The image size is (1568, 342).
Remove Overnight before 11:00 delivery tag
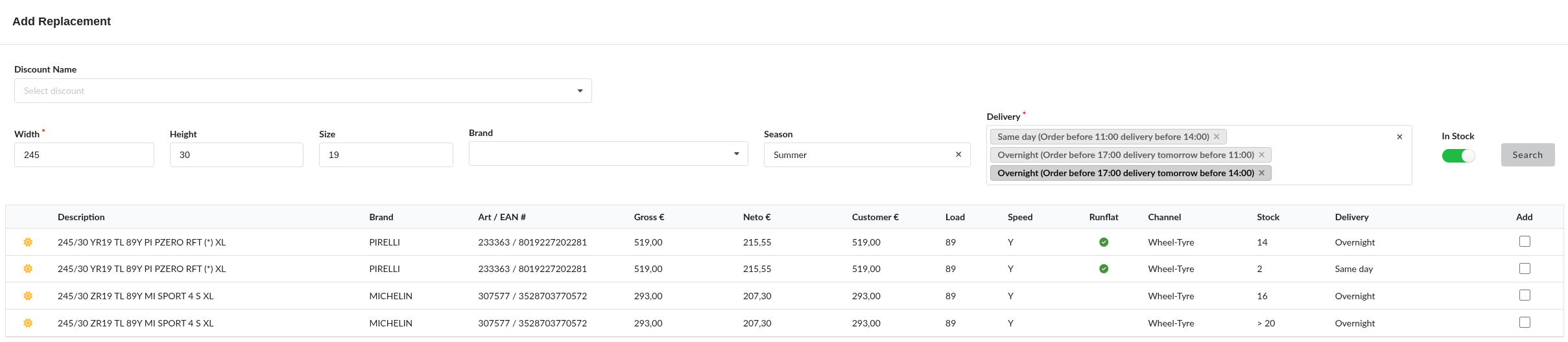click(1261, 155)
